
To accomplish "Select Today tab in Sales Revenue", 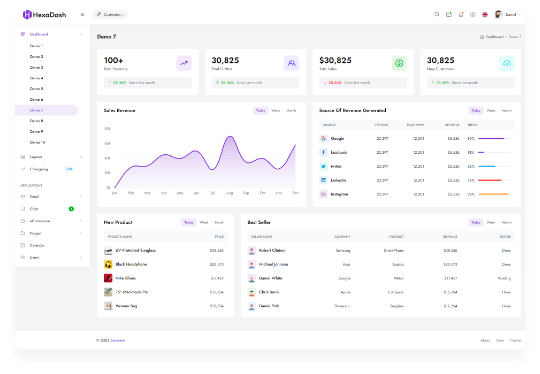I will 260,111.
